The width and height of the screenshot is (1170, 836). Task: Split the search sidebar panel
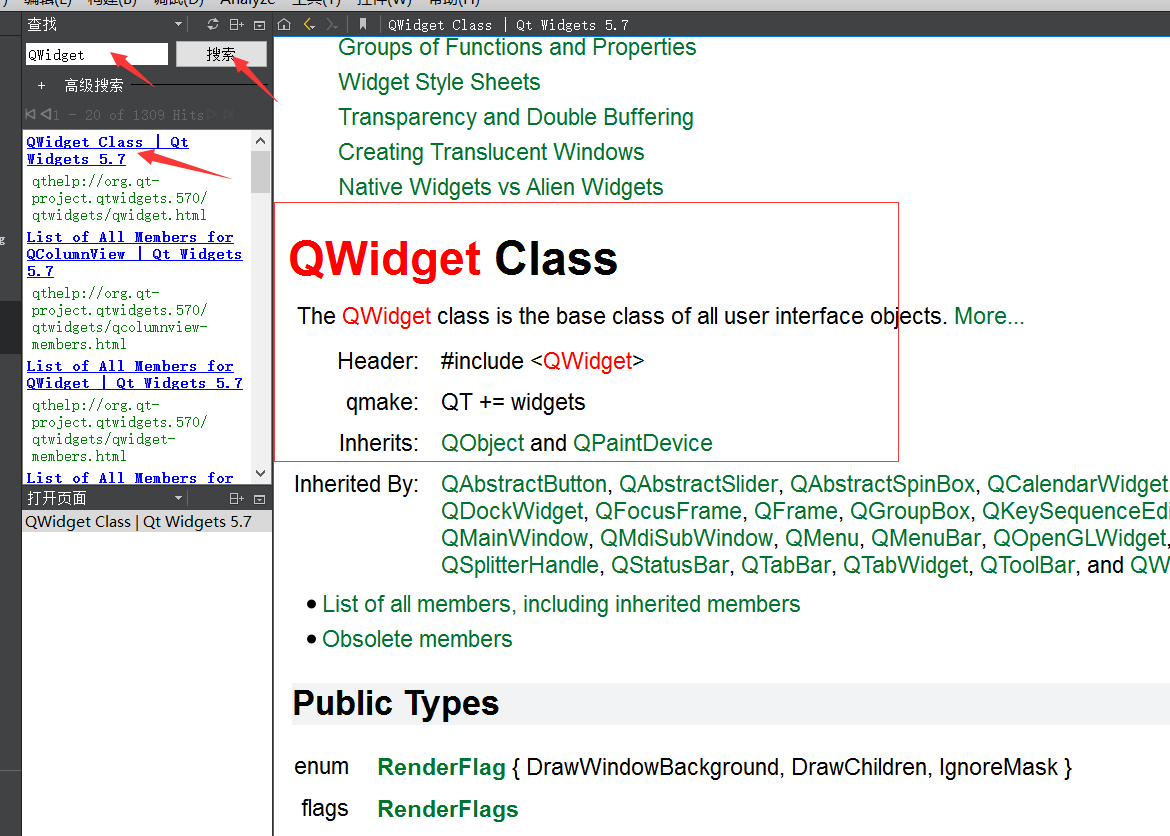pos(237,24)
